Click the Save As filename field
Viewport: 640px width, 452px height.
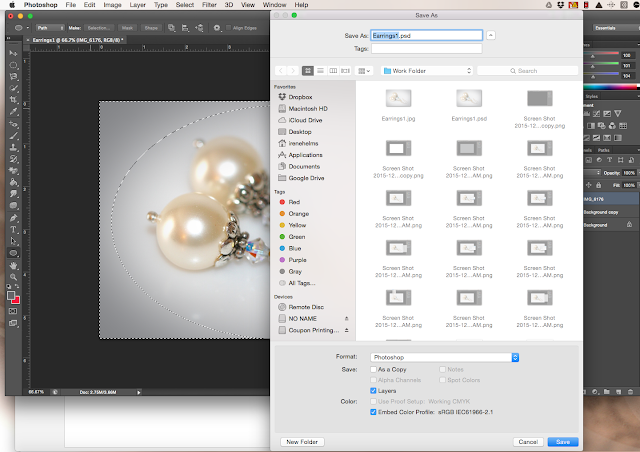click(x=427, y=36)
